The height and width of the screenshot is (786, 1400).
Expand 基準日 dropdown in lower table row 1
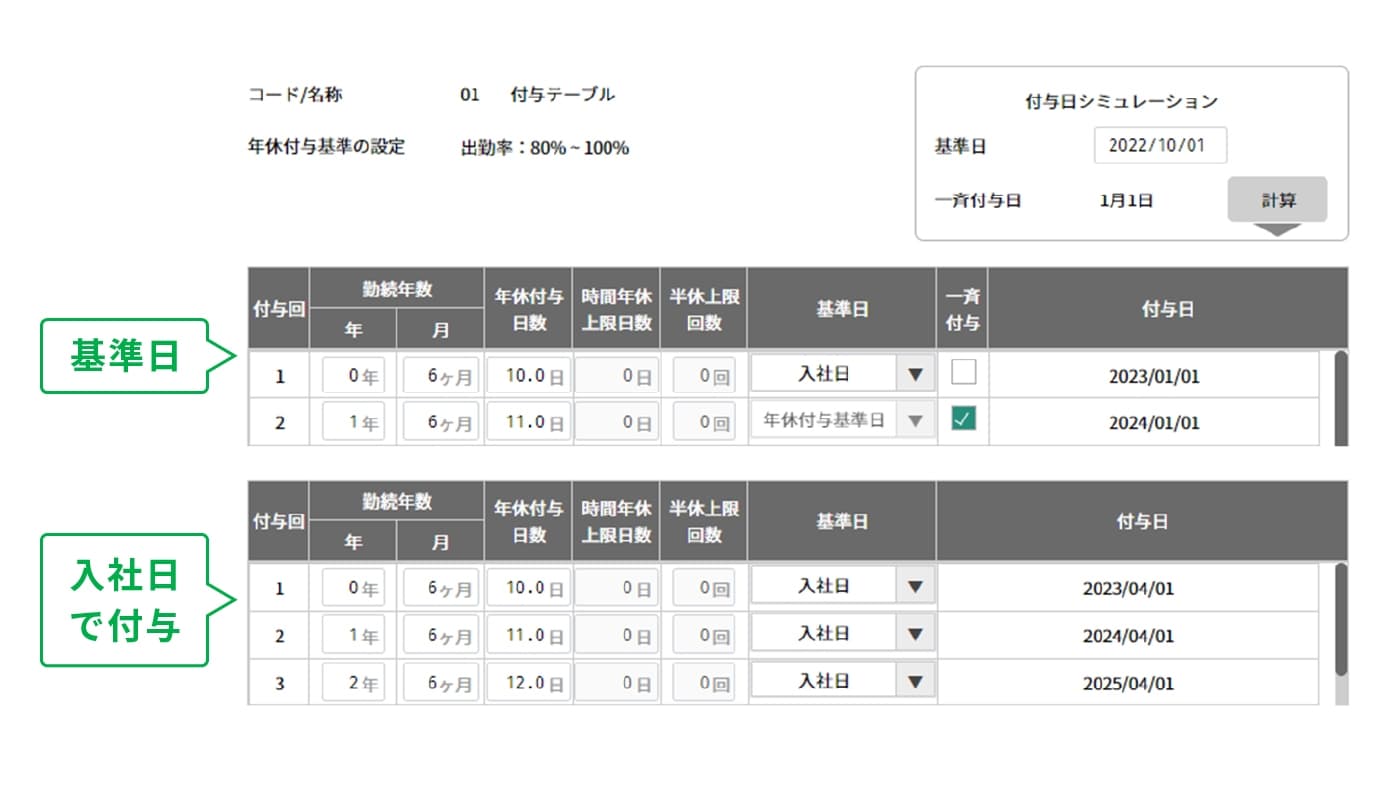(843, 586)
